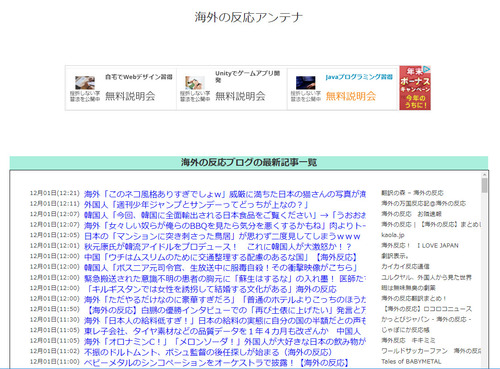Viewport: 500px width, 369px height.
Task: Click the red 年末ボーナスキャンペーン banner
Action: coord(415,88)
